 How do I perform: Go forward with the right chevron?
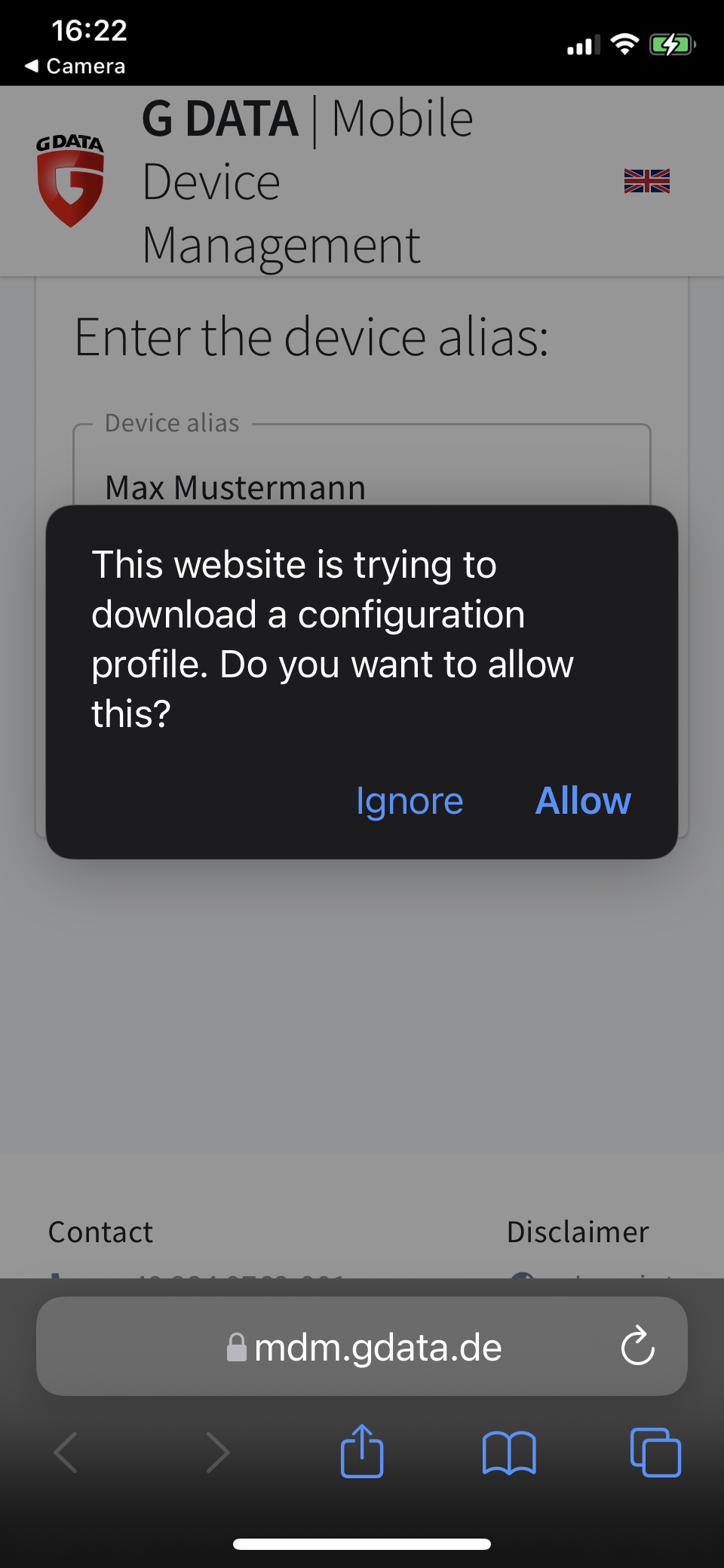click(x=217, y=1452)
